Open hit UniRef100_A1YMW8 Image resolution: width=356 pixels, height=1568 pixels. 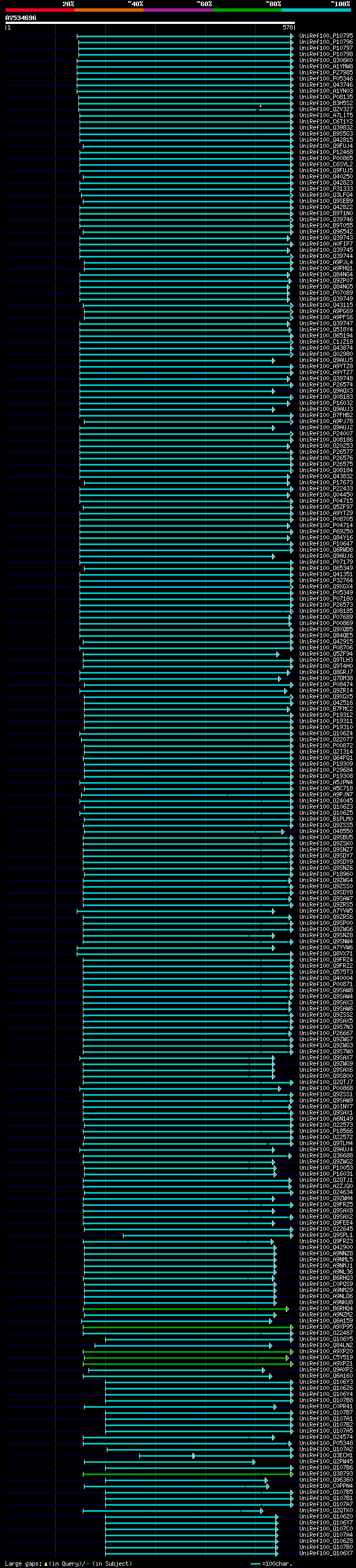point(325,66)
